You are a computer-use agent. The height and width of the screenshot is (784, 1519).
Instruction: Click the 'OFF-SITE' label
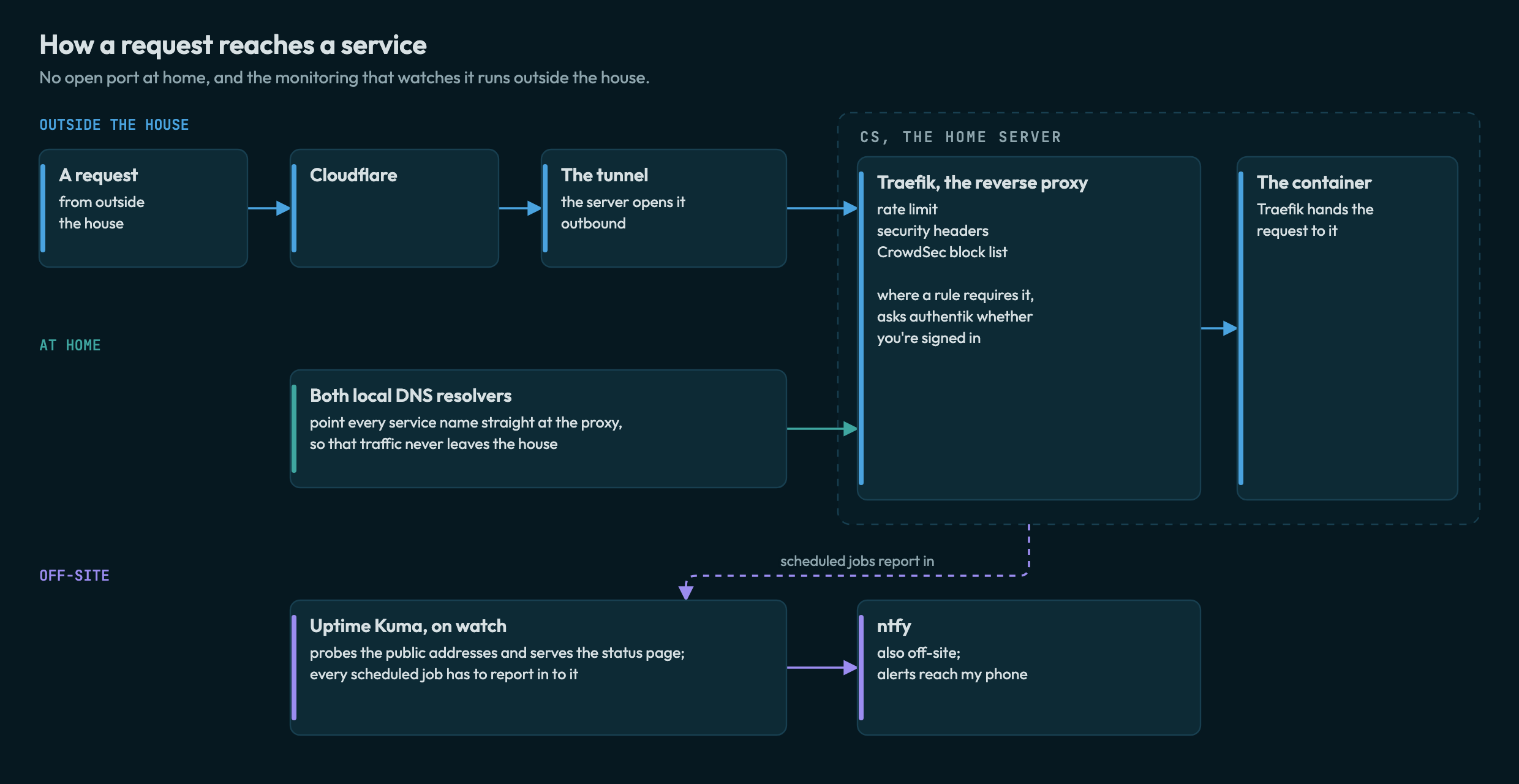(x=74, y=576)
